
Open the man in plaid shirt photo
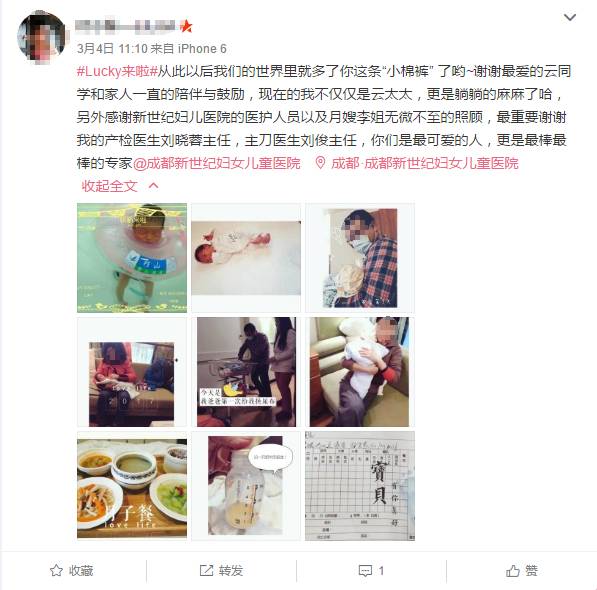point(360,258)
